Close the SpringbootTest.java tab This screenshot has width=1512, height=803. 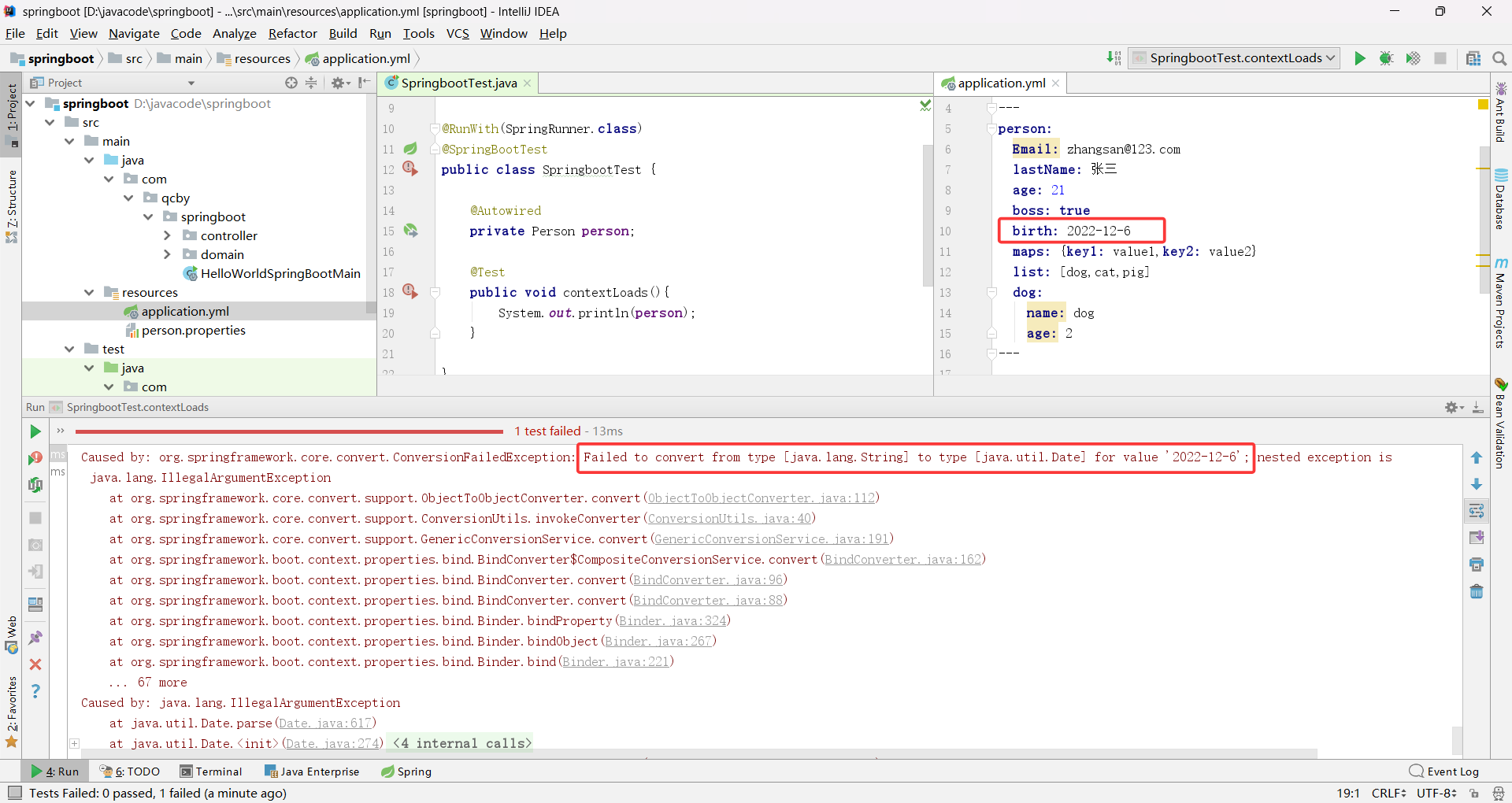click(527, 83)
